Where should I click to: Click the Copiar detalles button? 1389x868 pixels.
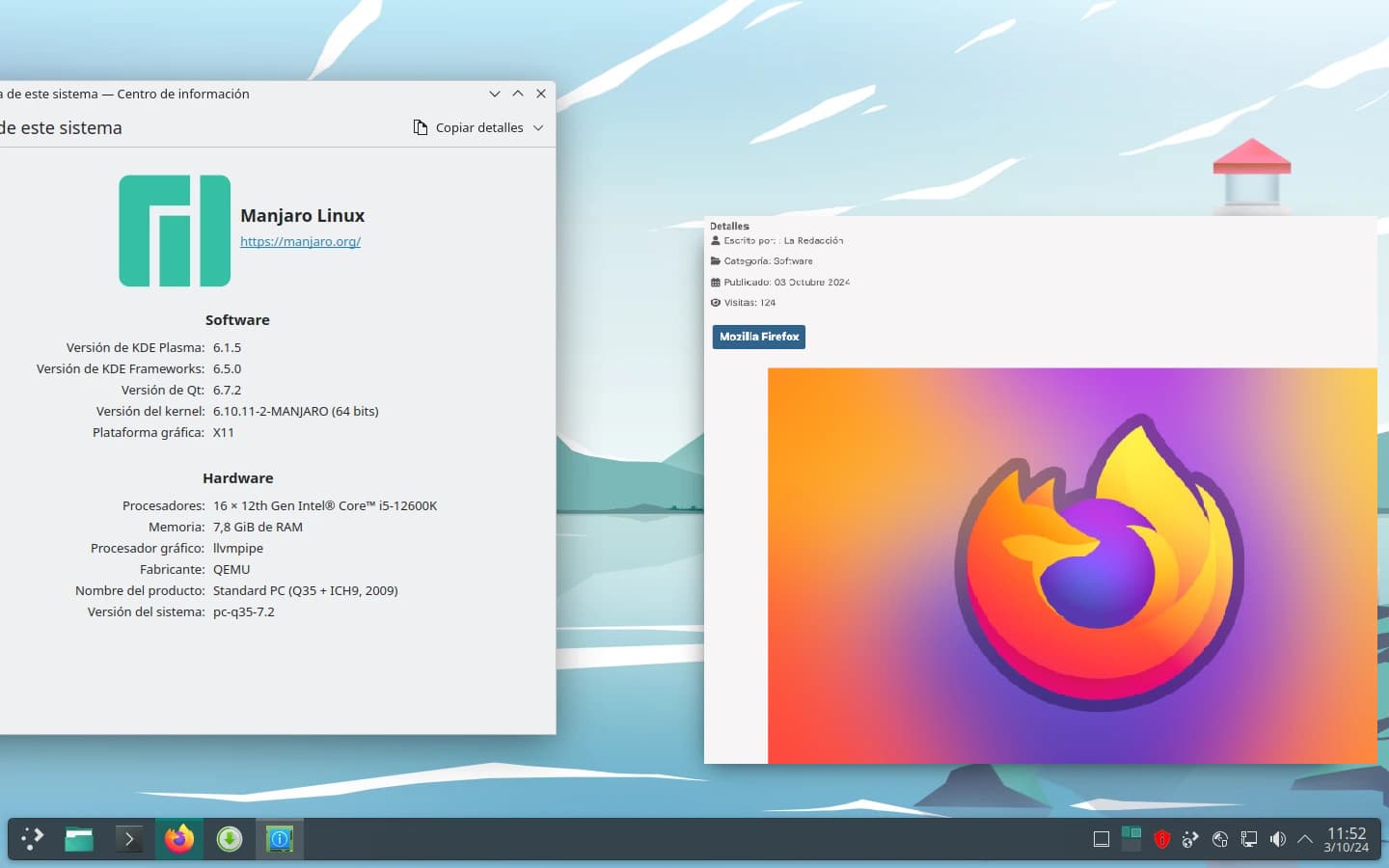click(x=469, y=128)
